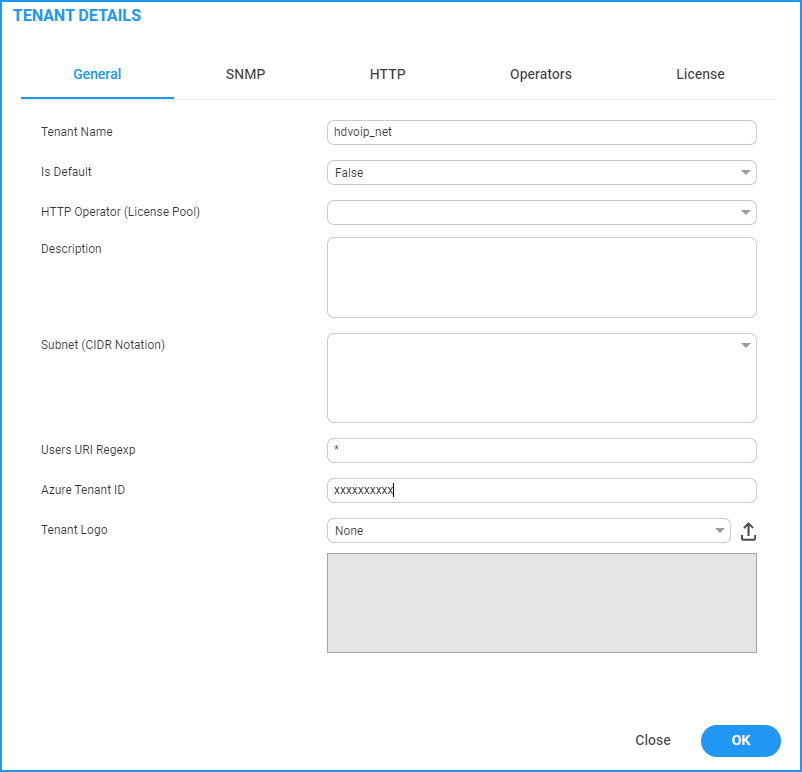Click into the Users URI Regexp field
The image size is (802, 772).
pyautogui.click(x=541, y=451)
